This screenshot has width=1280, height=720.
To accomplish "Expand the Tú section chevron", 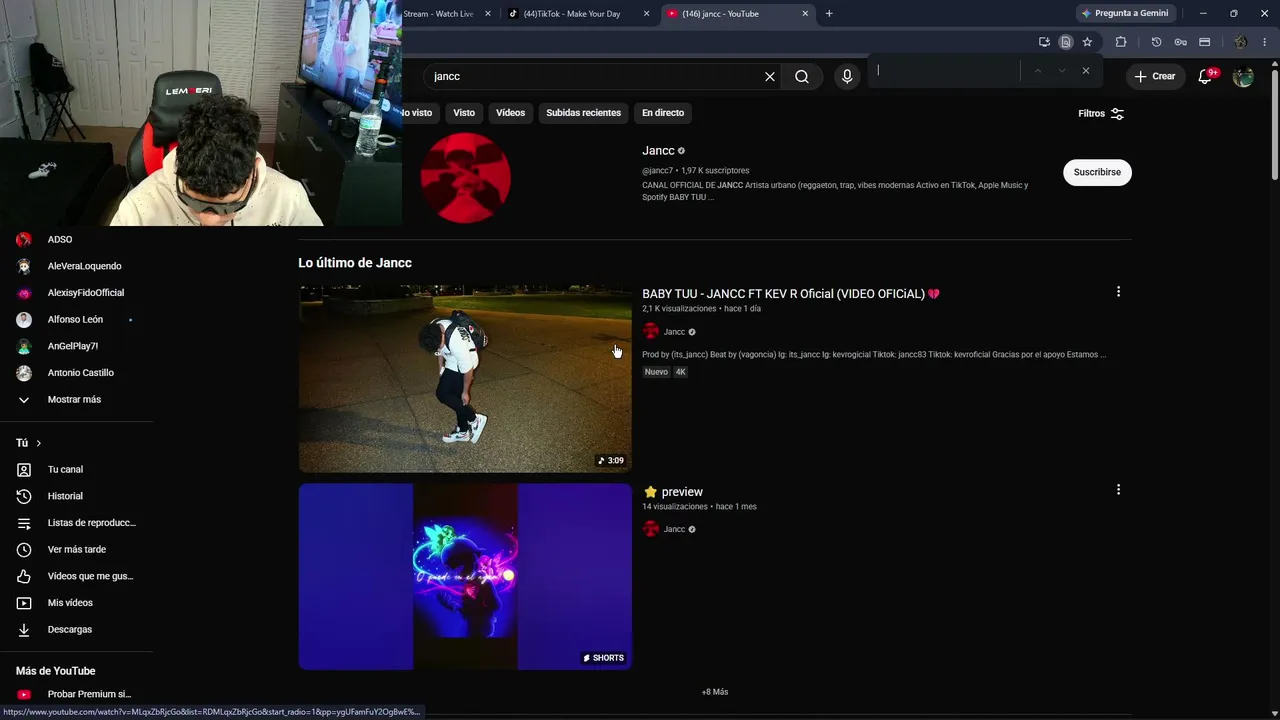I will click(39, 443).
